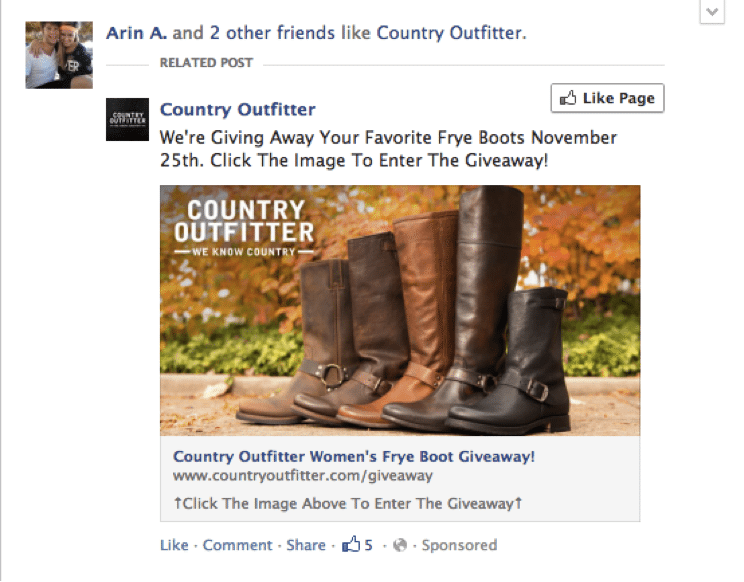This screenshot has width=744, height=582.
Task: Open Arin A. profile name link
Action: pos(136,33)
